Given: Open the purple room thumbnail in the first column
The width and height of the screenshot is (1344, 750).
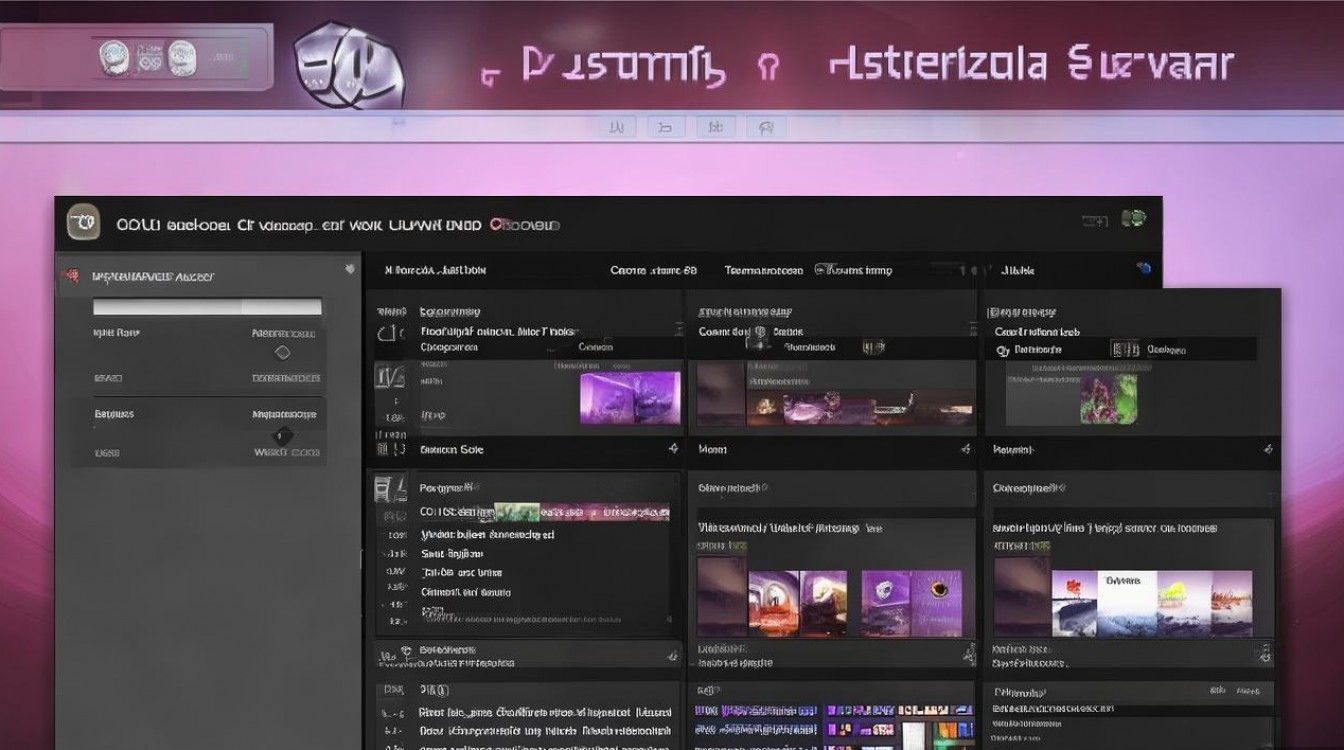Looking at the screenshot, I should tap(630, 398).
